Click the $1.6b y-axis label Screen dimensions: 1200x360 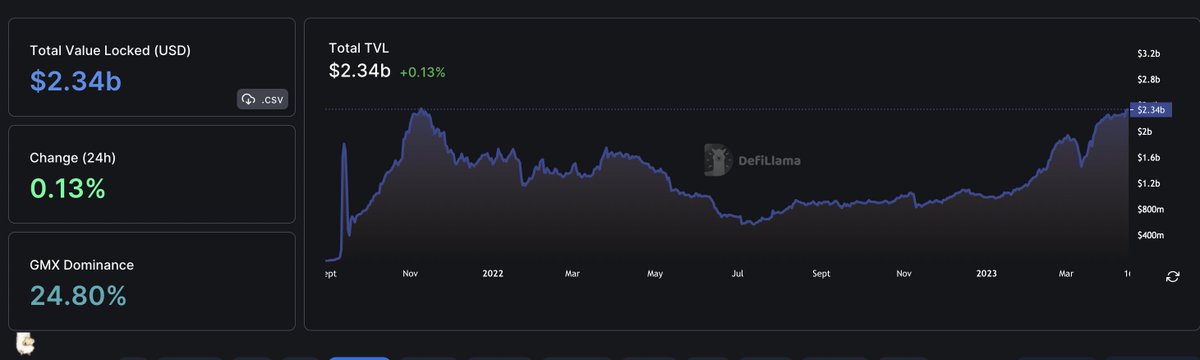[x=1148, y=157]
